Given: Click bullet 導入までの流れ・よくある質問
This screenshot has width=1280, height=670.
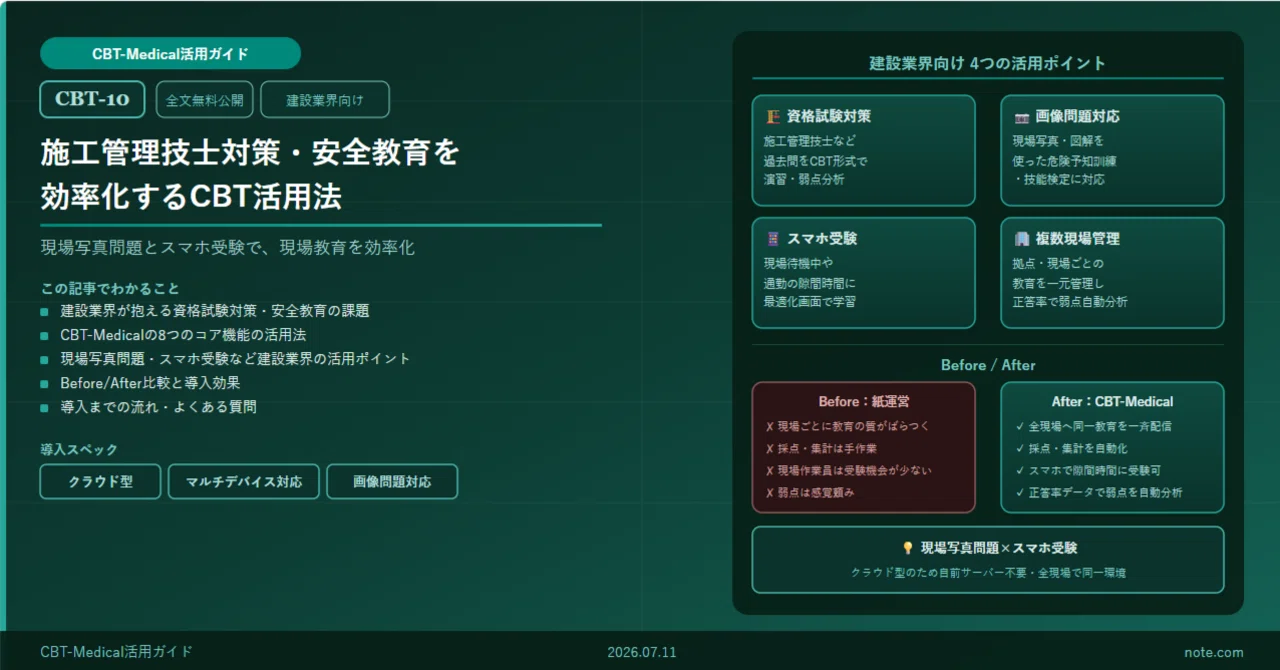Looking at the screenshot, I should pos(158,407).
